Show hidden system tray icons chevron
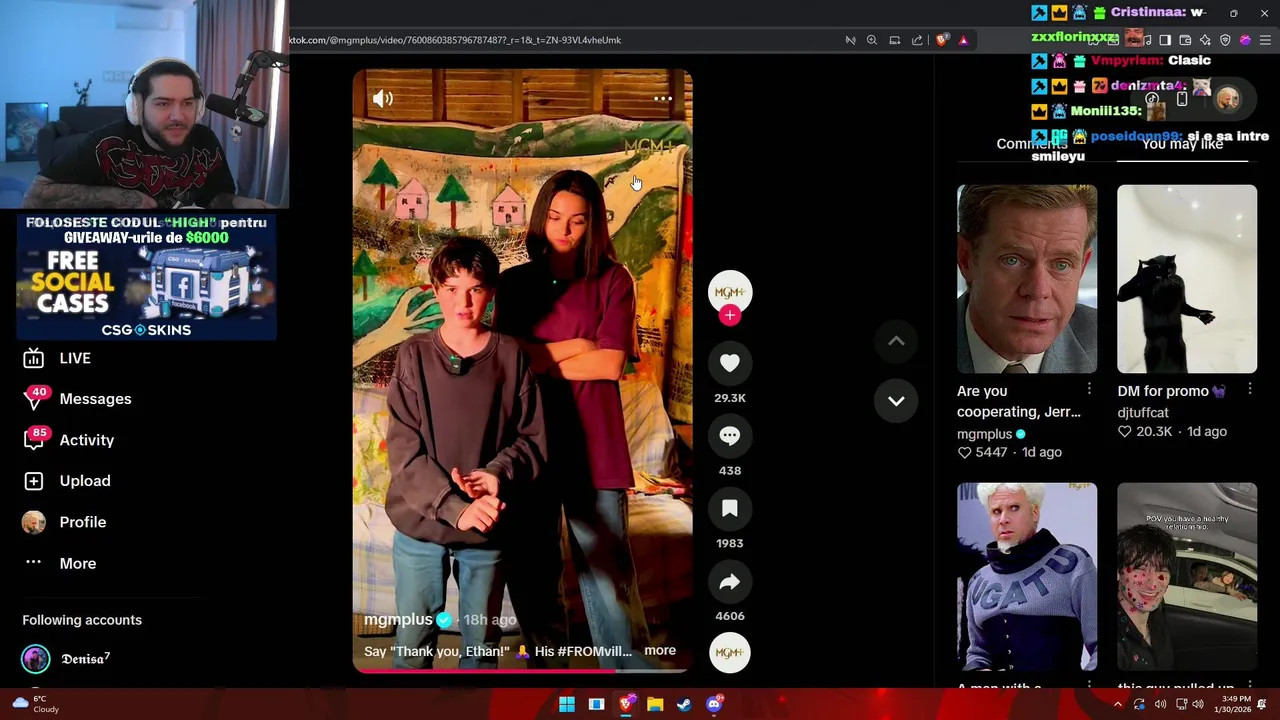The height and width of the screenshot is (720, 1280). pyautogui.click(x=1118, y=704)
